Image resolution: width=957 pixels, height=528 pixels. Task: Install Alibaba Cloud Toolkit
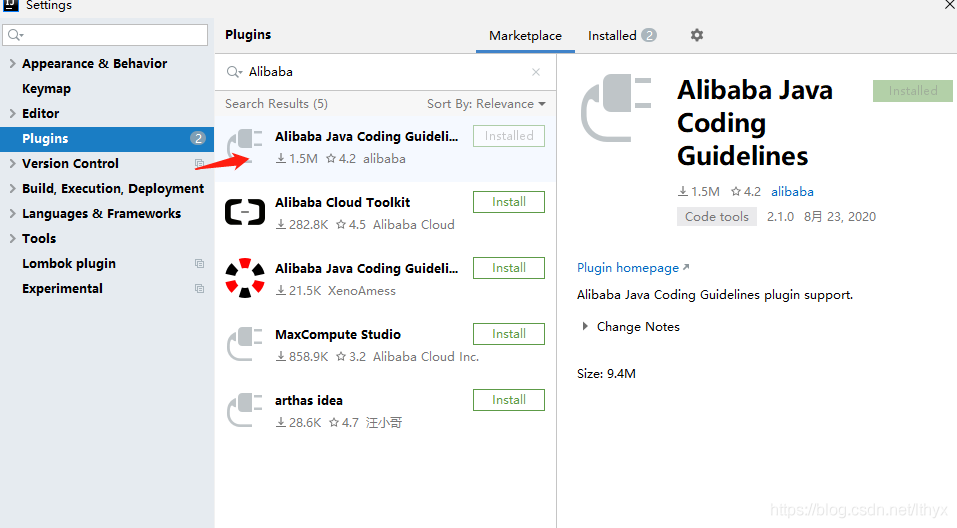pyautogui.click(x=509, y=202)
